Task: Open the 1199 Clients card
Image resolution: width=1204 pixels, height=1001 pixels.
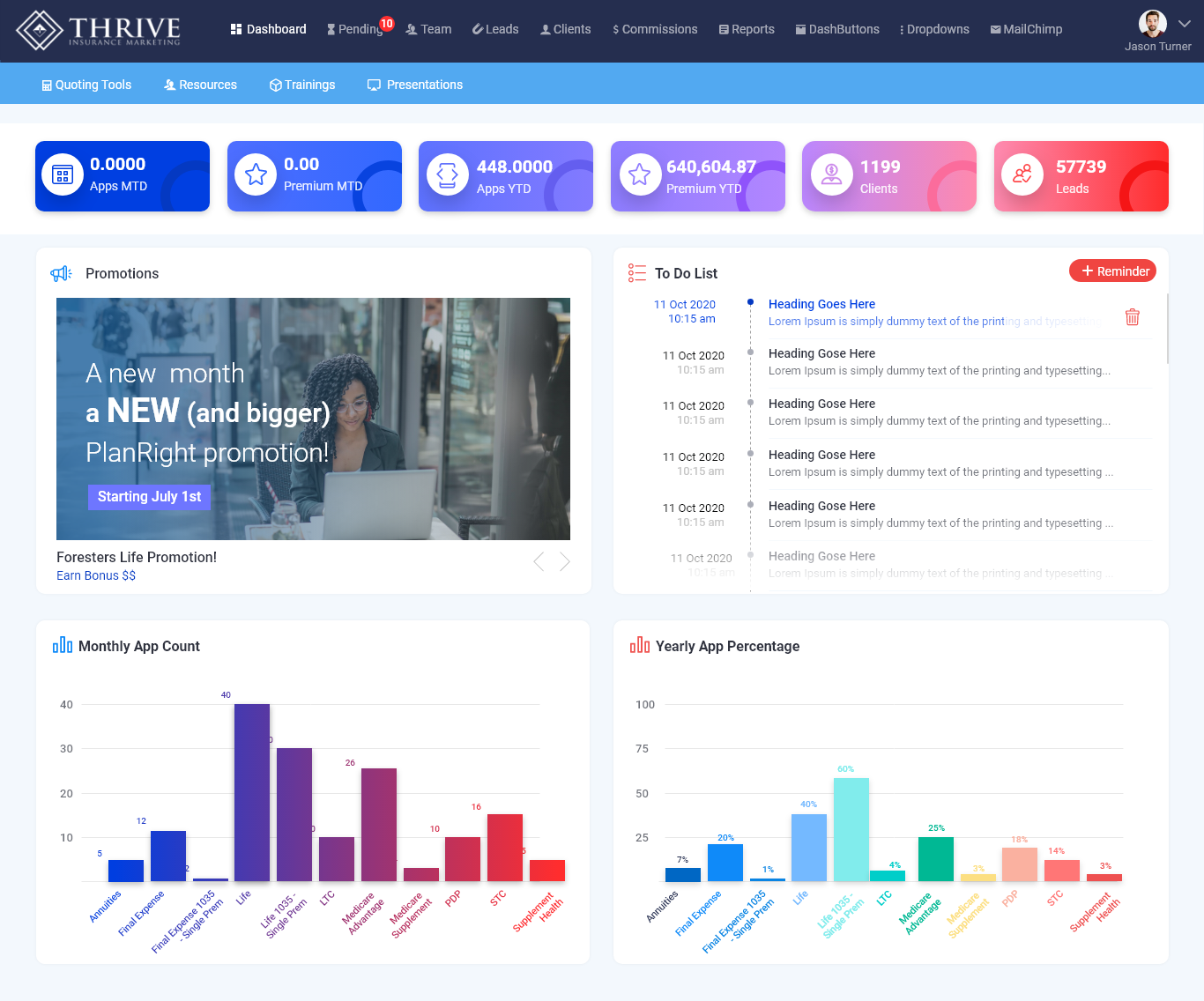Action: coord(889,176)
